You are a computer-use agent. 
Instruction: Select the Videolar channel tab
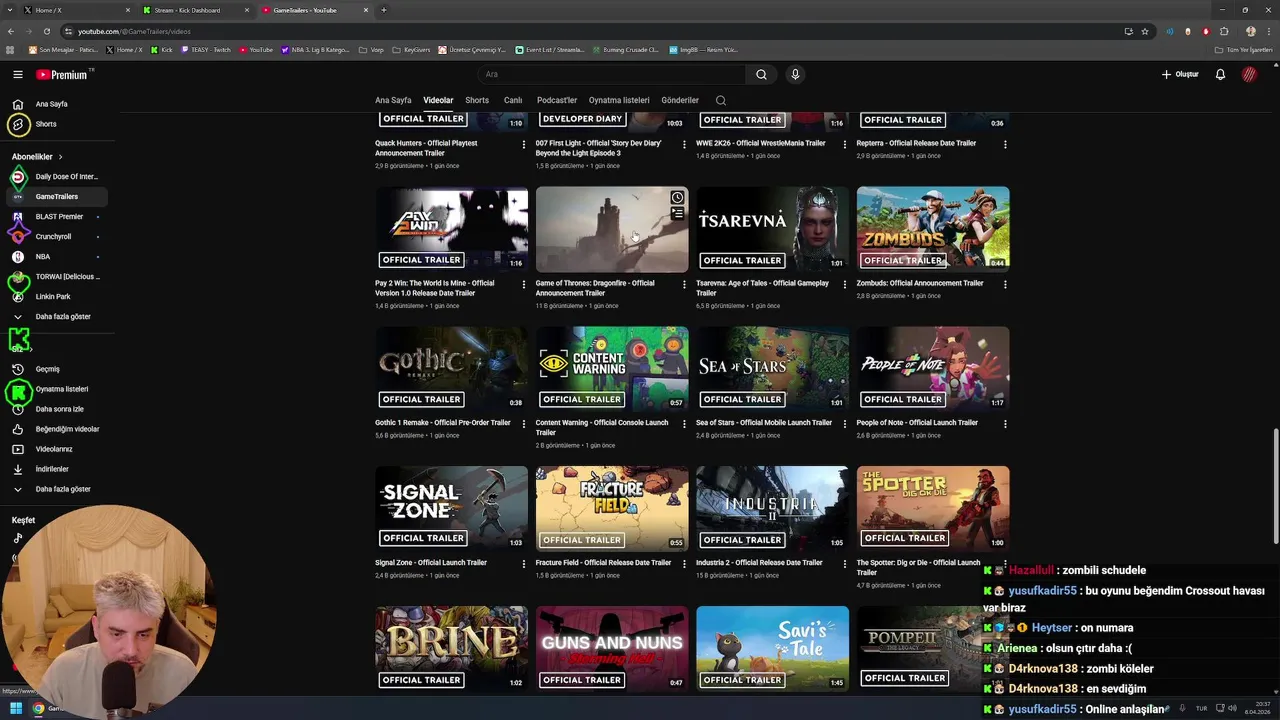click(x=438, y=100)
